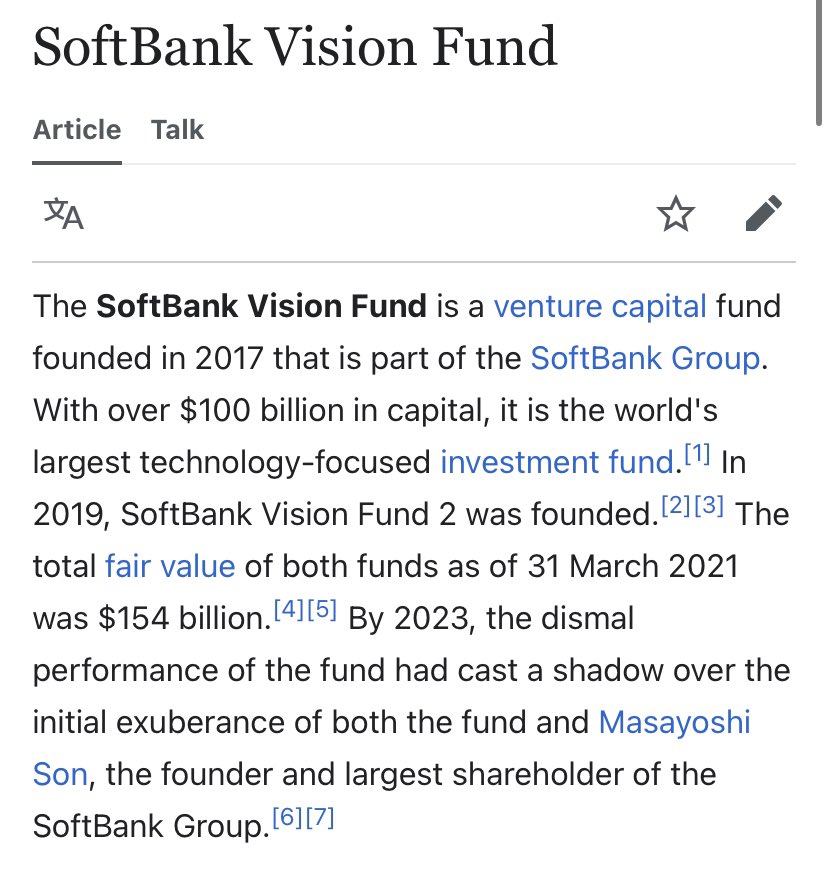Jump to citation reference [1]
This screenshot has height=874, width=828.
pos(696,455)
